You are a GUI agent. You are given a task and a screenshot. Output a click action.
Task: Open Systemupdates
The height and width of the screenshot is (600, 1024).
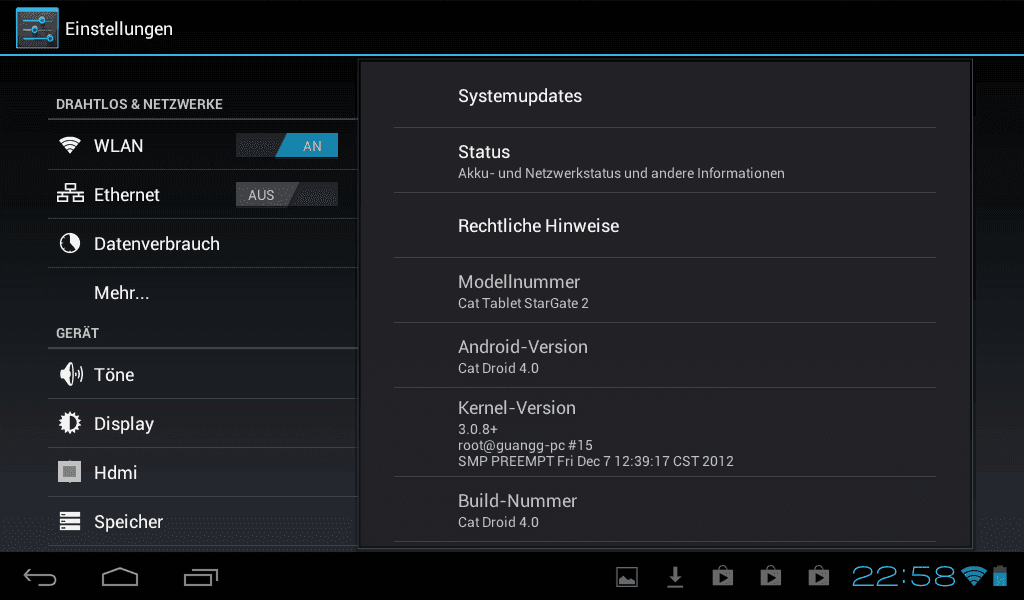tap(665, 95)
